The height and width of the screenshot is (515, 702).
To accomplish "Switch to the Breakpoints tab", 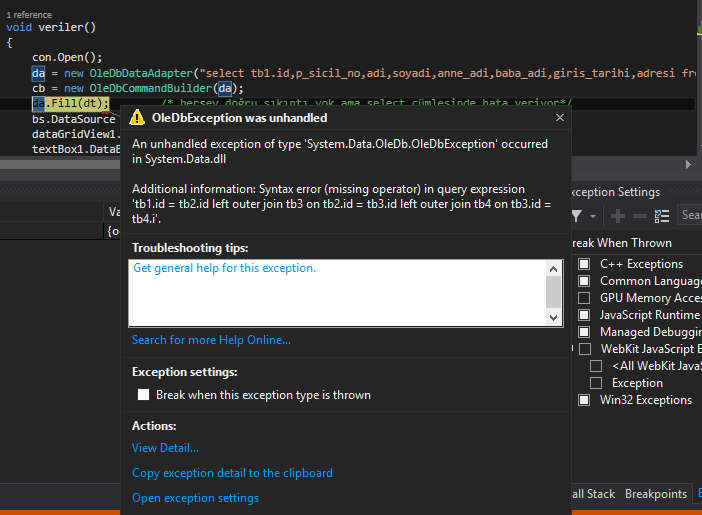I will 656,494.
